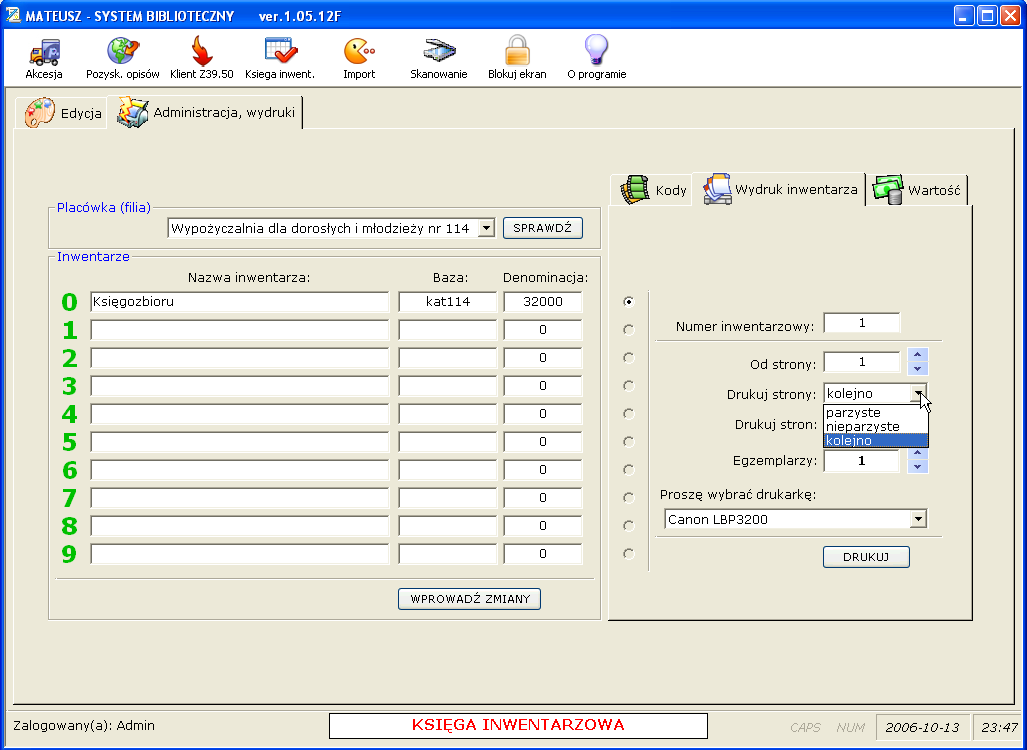
Task: Maximize the Mateusz window
Action: click(987, 16)
